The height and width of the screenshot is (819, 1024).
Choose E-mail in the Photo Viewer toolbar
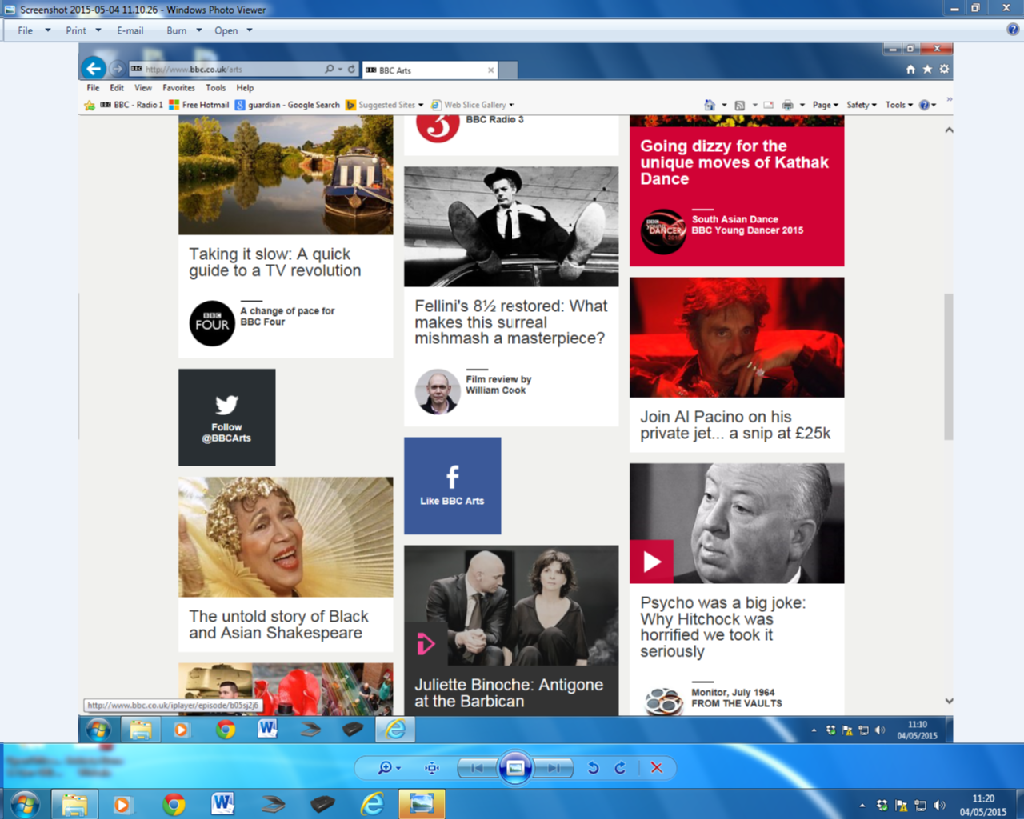130,30
